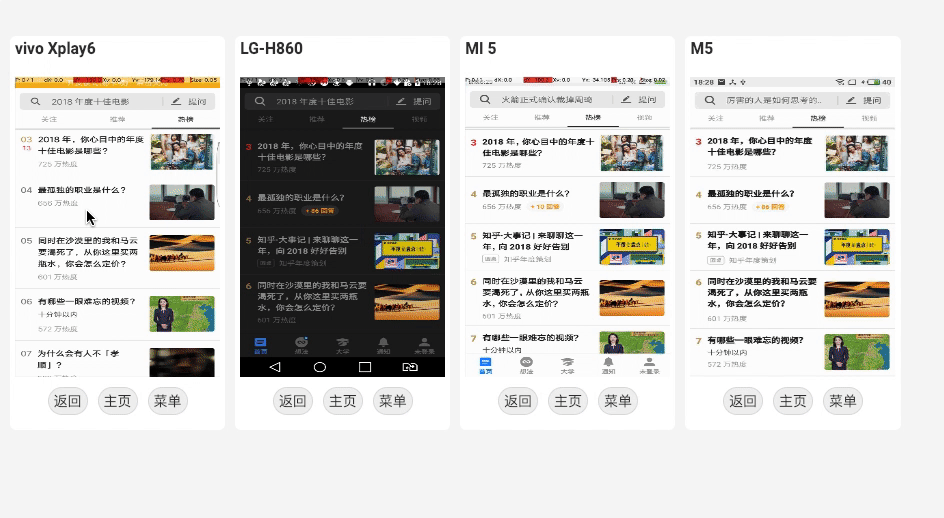Click 菜单 button under M5 device
The width and height of the screenshot is (944, 518).
[843, 401]
